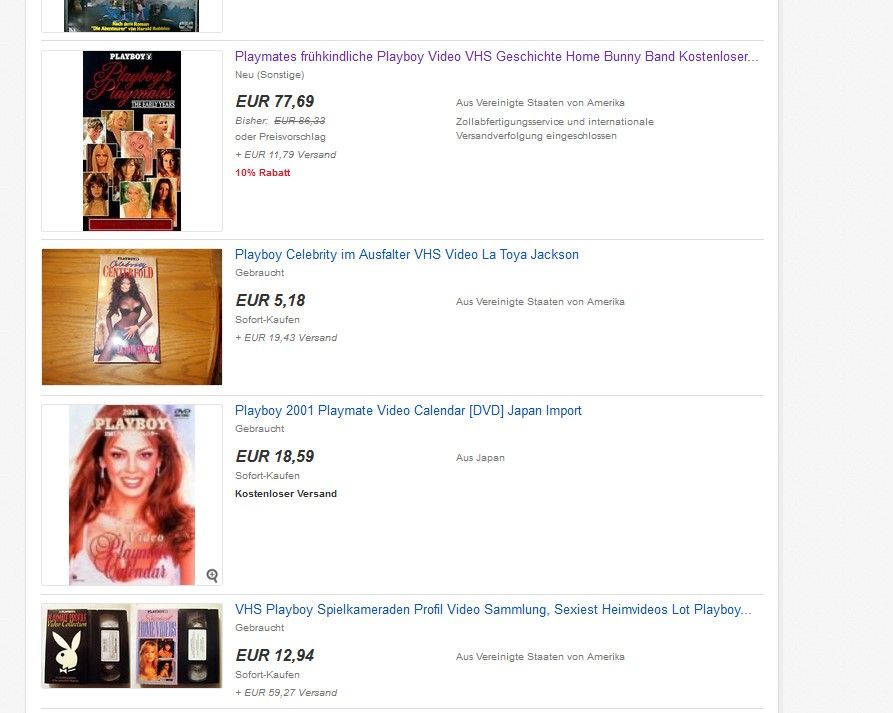
Task: Click the EUR 77,69 price
Action: (275, 101)
